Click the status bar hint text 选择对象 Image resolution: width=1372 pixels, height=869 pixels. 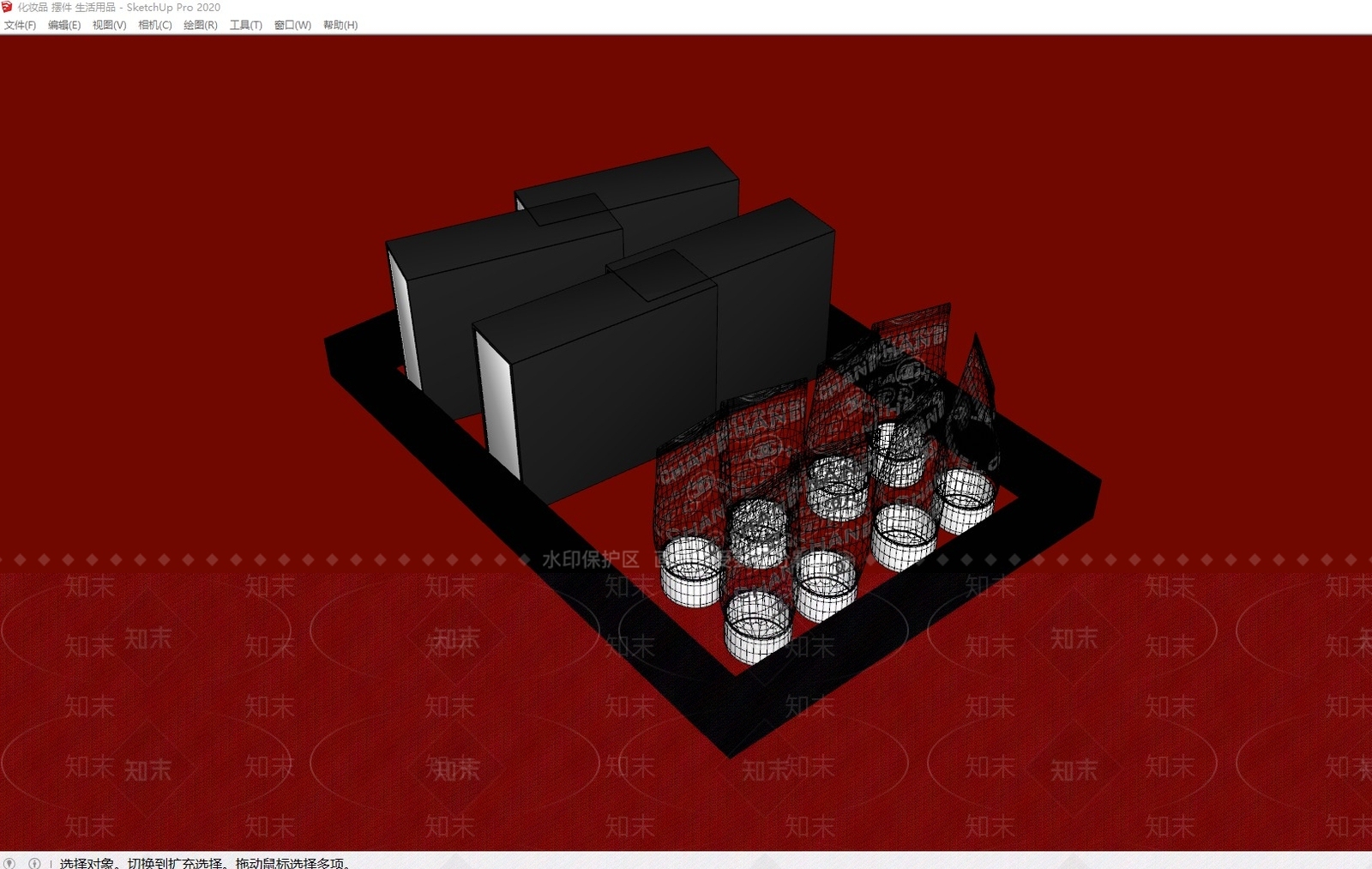coord(87,863)
